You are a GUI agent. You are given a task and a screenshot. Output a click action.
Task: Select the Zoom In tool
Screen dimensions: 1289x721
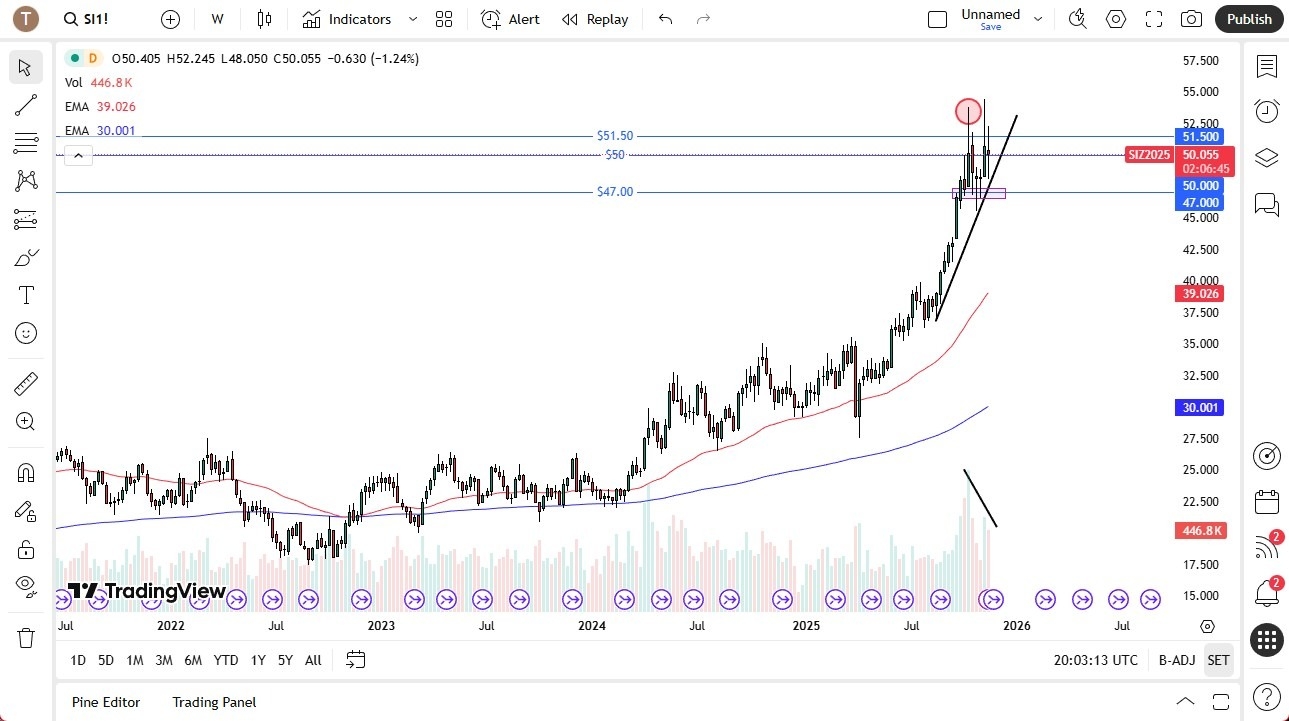click(26, 421)
